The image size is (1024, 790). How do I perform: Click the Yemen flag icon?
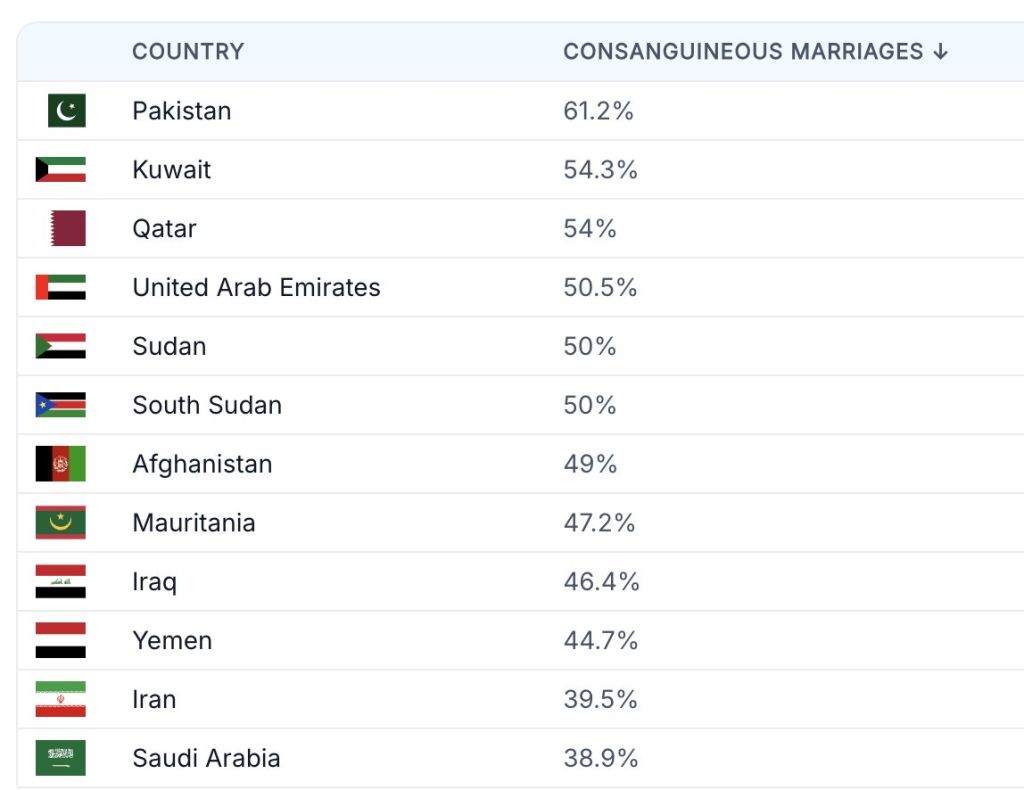tap(61, 641)
